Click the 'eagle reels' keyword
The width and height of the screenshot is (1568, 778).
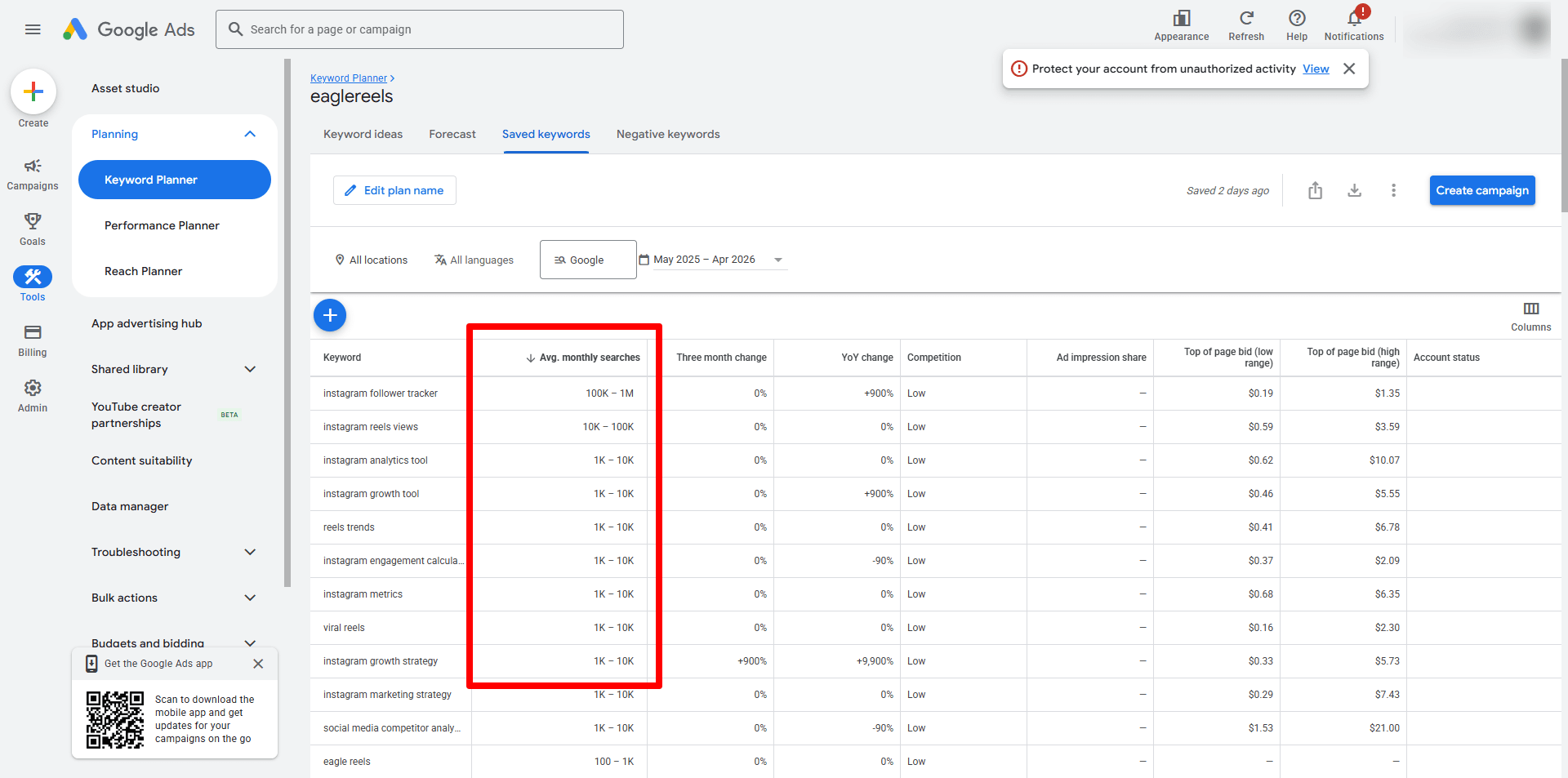pyautogui.click(x=347, y=762)
